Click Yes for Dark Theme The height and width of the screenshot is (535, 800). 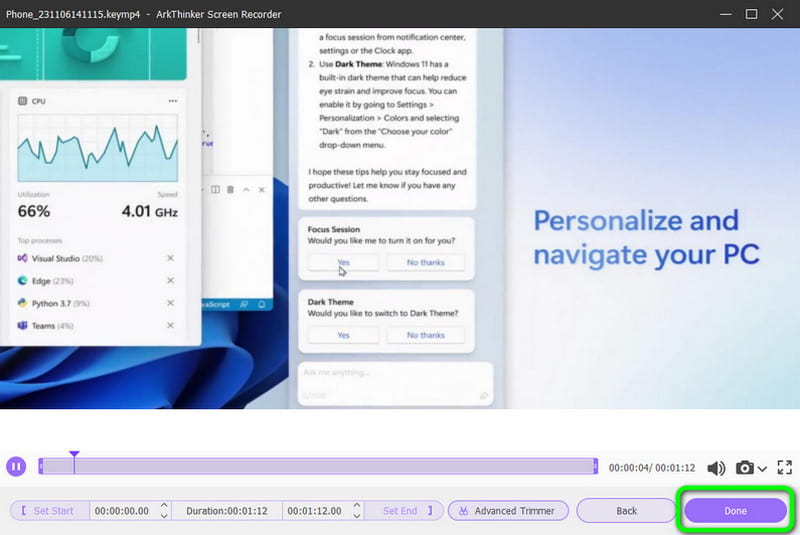coord(343,335)
